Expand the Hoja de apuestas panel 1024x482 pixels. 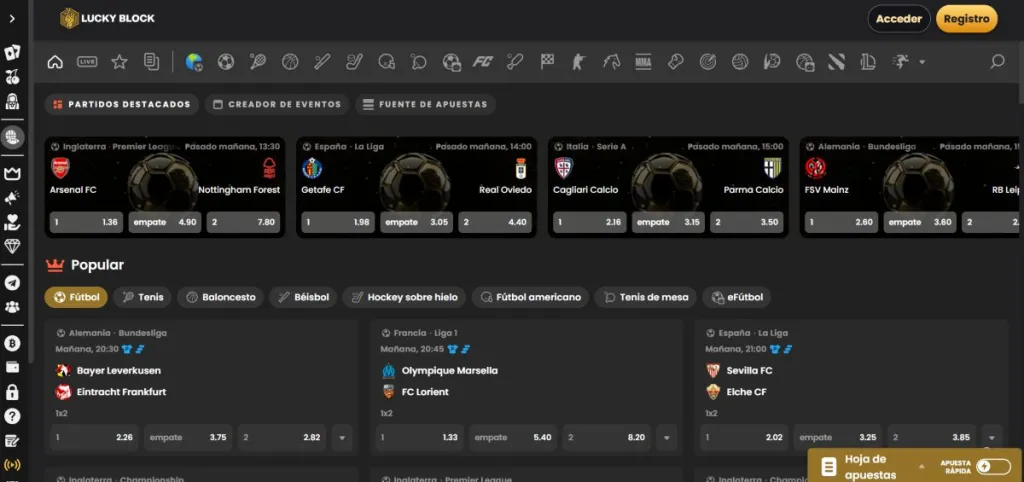tap(921, 466)
